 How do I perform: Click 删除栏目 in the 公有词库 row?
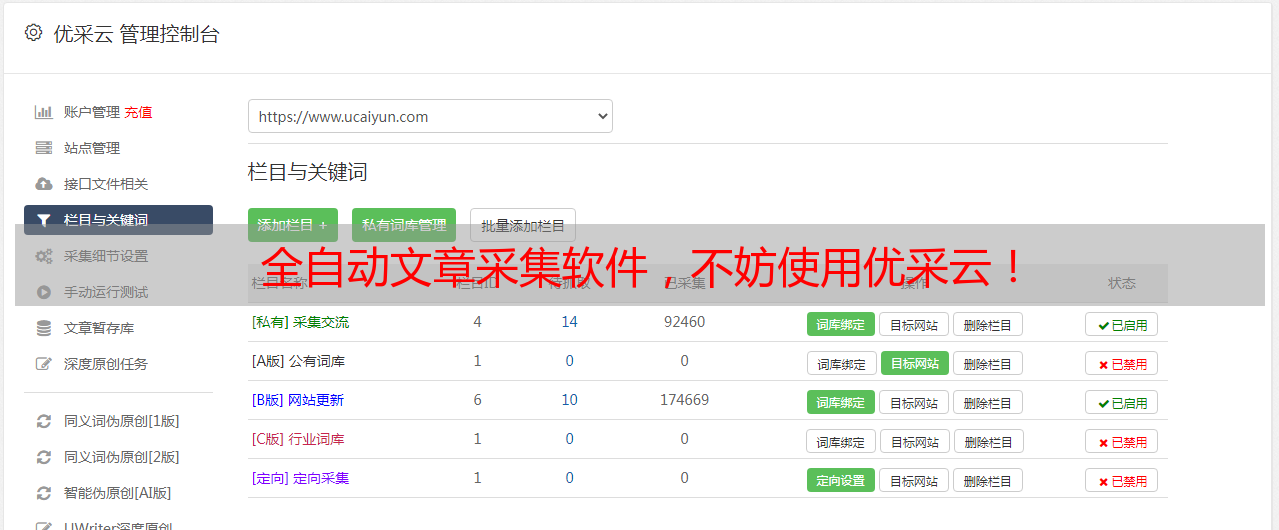point(988,363)
